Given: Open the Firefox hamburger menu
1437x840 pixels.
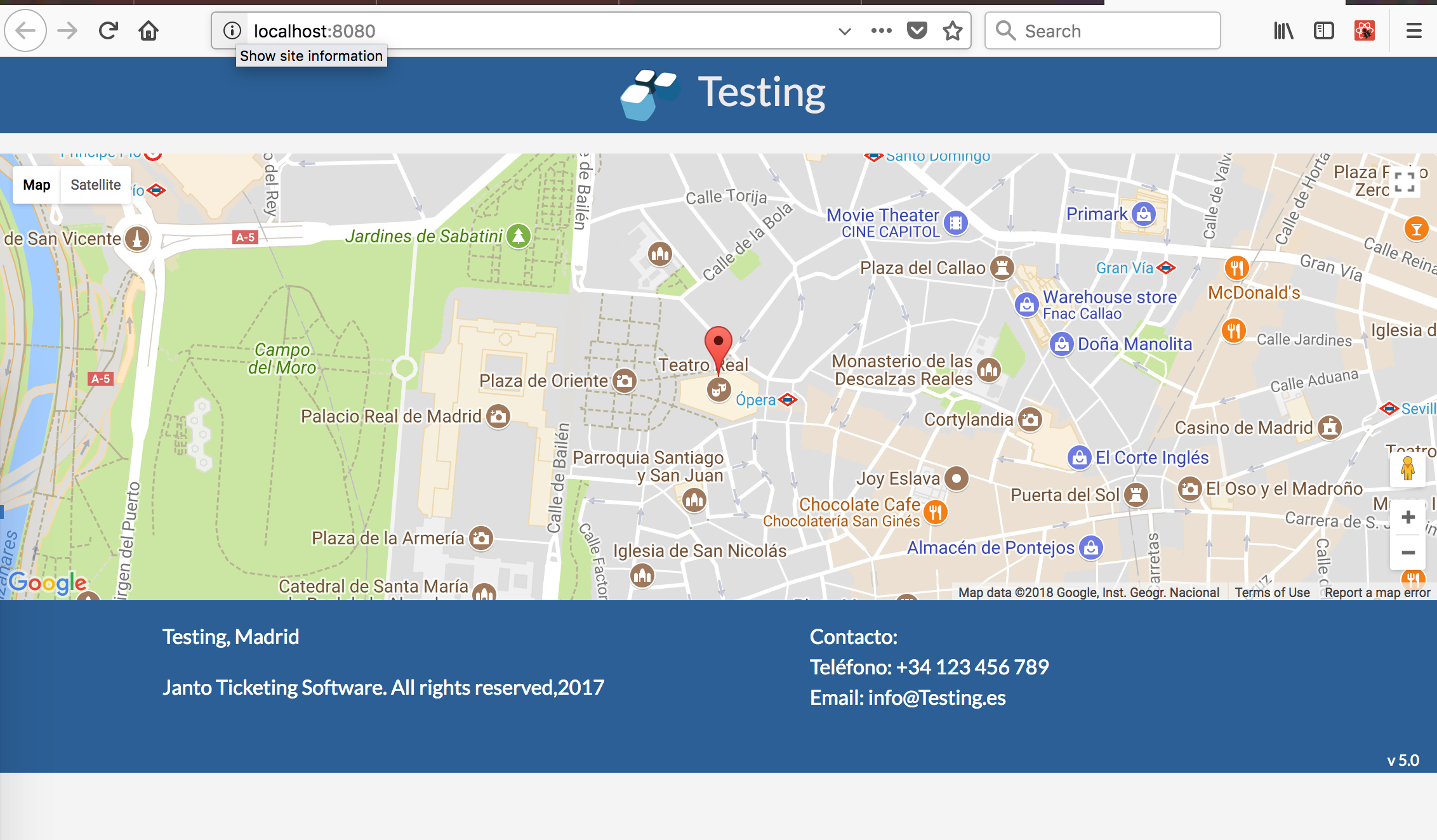Looking at the screenshot, I should coord(1414,30).
